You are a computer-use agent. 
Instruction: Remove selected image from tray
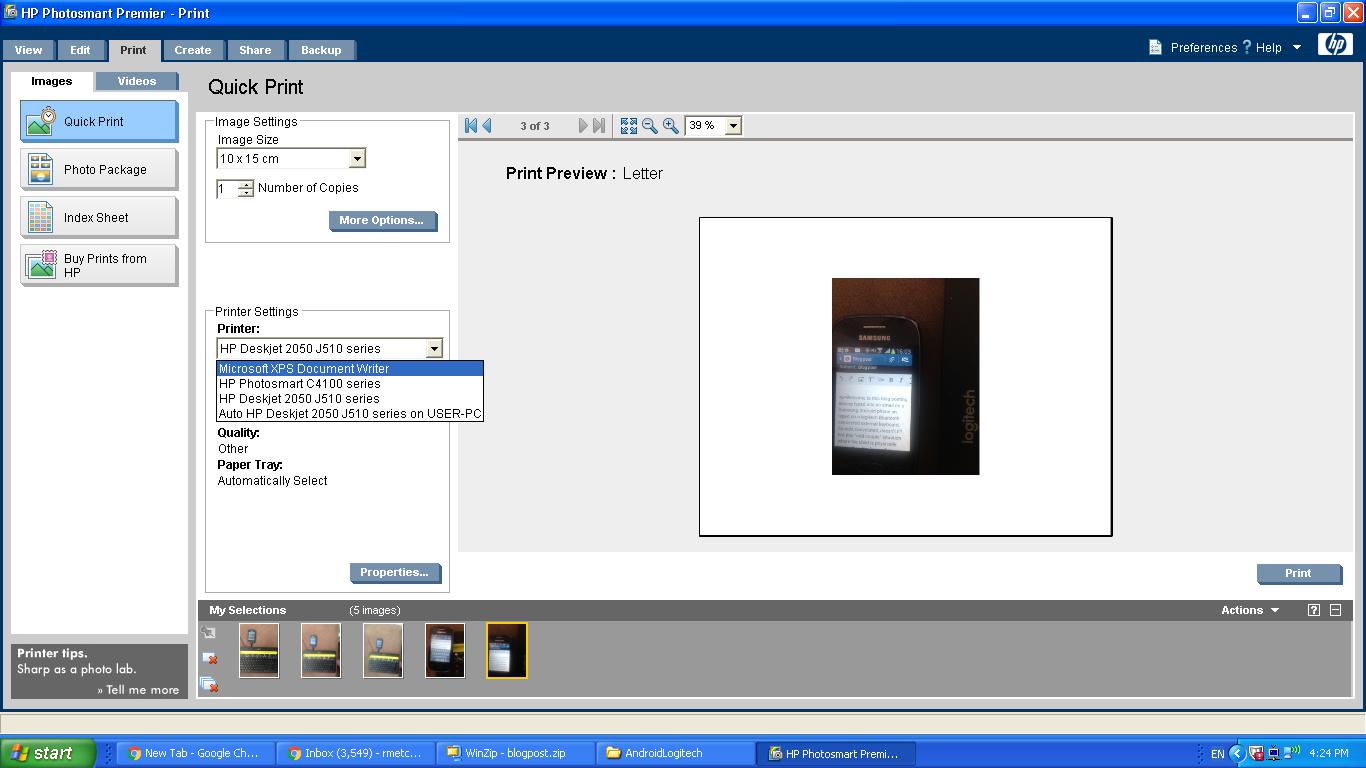pyautogui.click(x=209, y=658)
